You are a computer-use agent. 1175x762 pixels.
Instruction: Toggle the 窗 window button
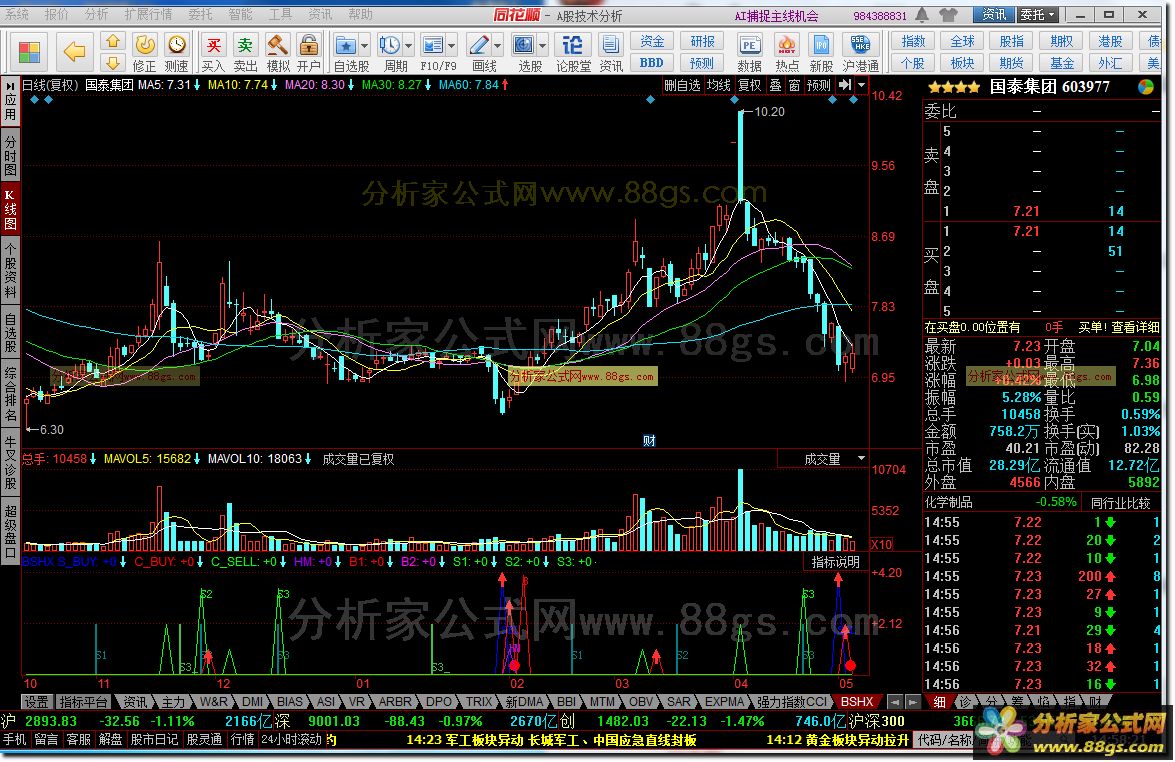(x=794, y=85)
